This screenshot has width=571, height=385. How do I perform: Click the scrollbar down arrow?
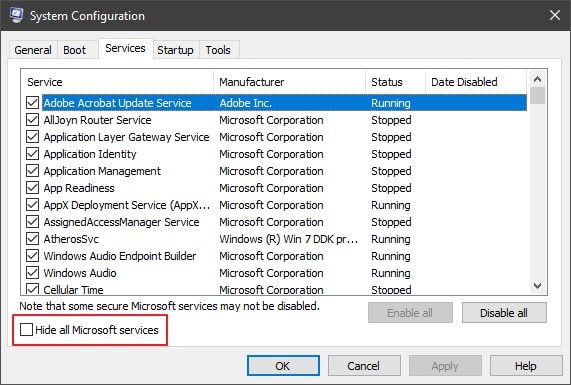coord(537,286)
